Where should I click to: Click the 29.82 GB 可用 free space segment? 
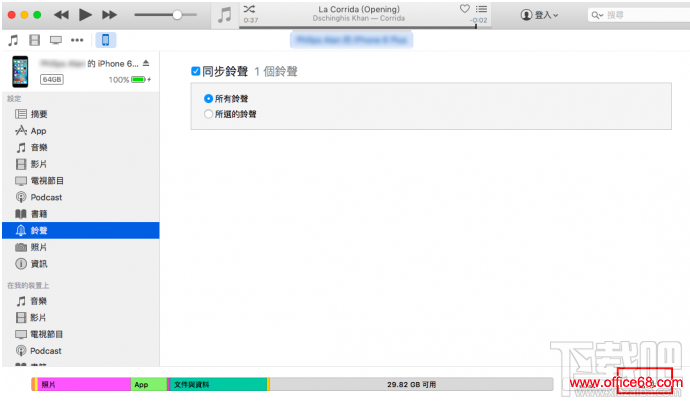coord(411,384)
